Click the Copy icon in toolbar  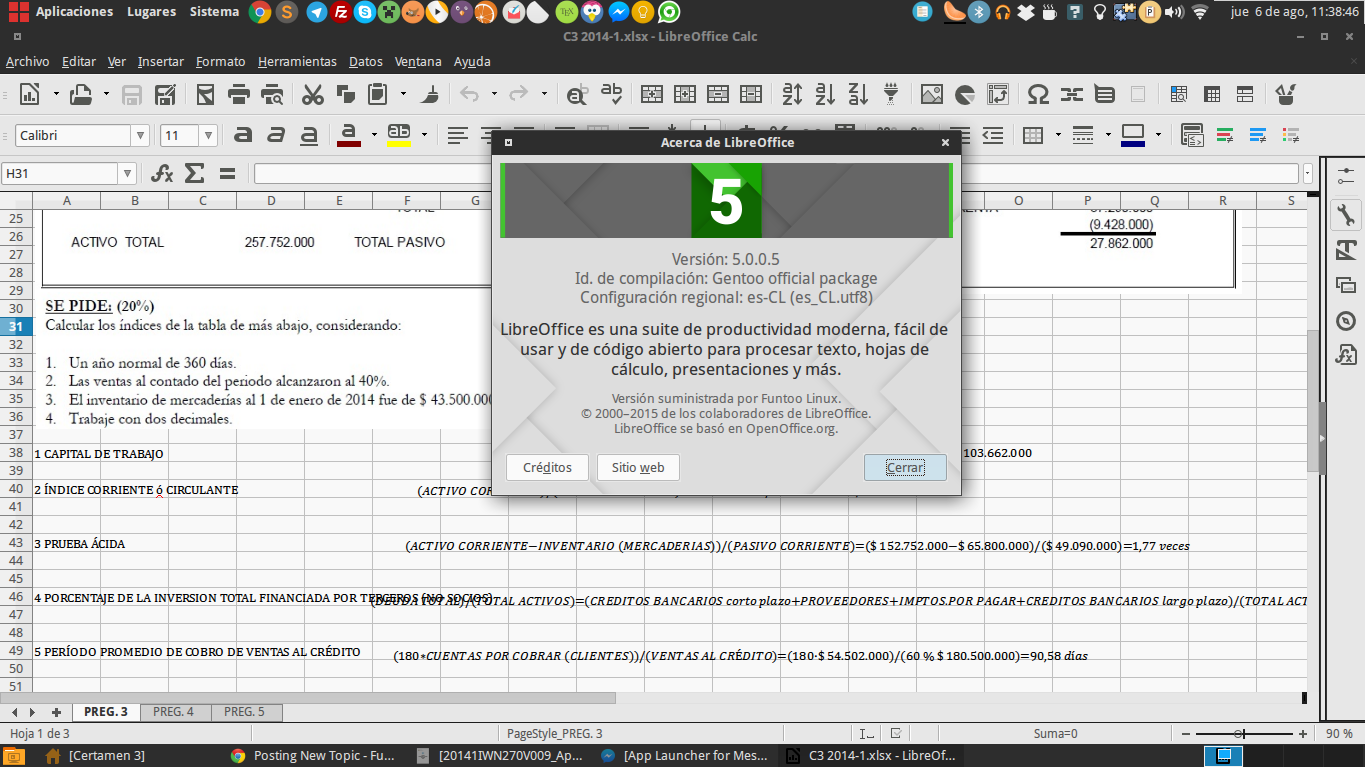pos(346,95)
